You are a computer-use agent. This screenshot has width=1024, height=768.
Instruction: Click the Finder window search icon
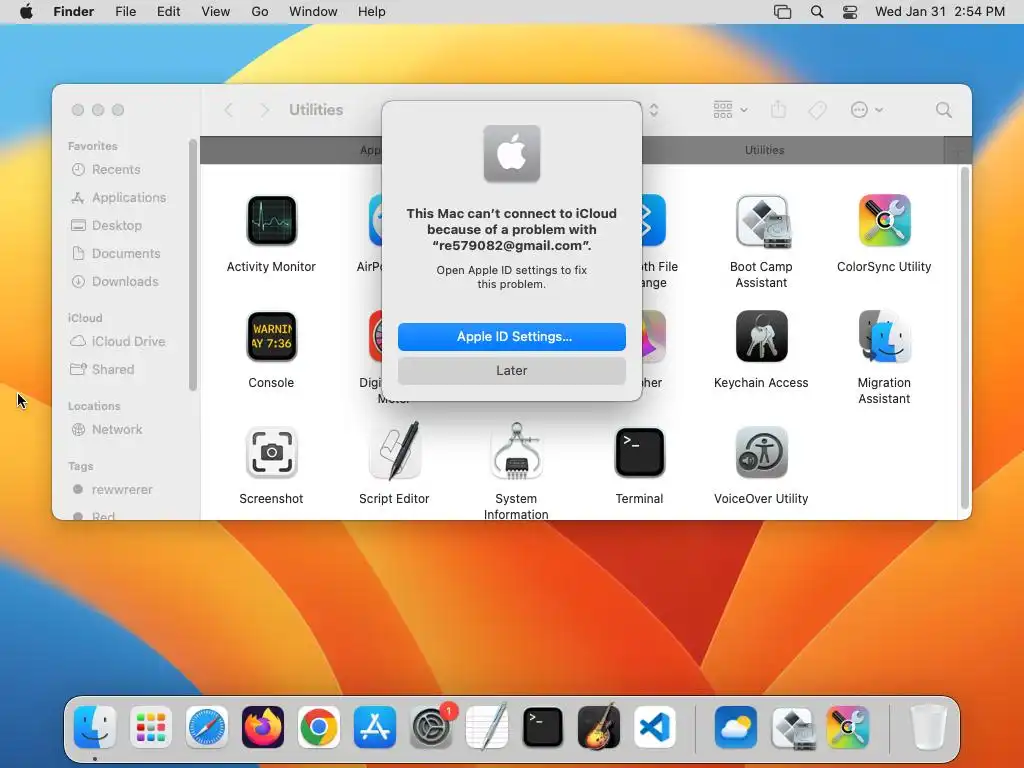[944, 110]
